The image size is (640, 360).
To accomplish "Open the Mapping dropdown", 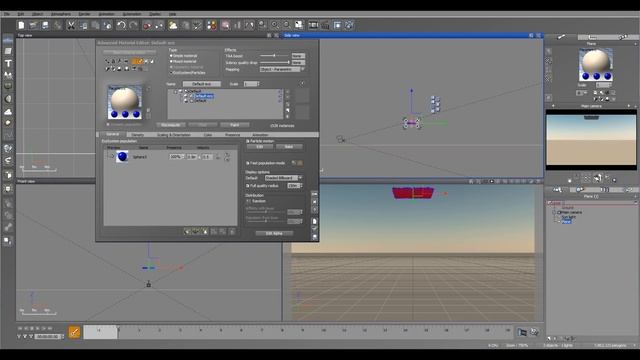I will point(282,69).
